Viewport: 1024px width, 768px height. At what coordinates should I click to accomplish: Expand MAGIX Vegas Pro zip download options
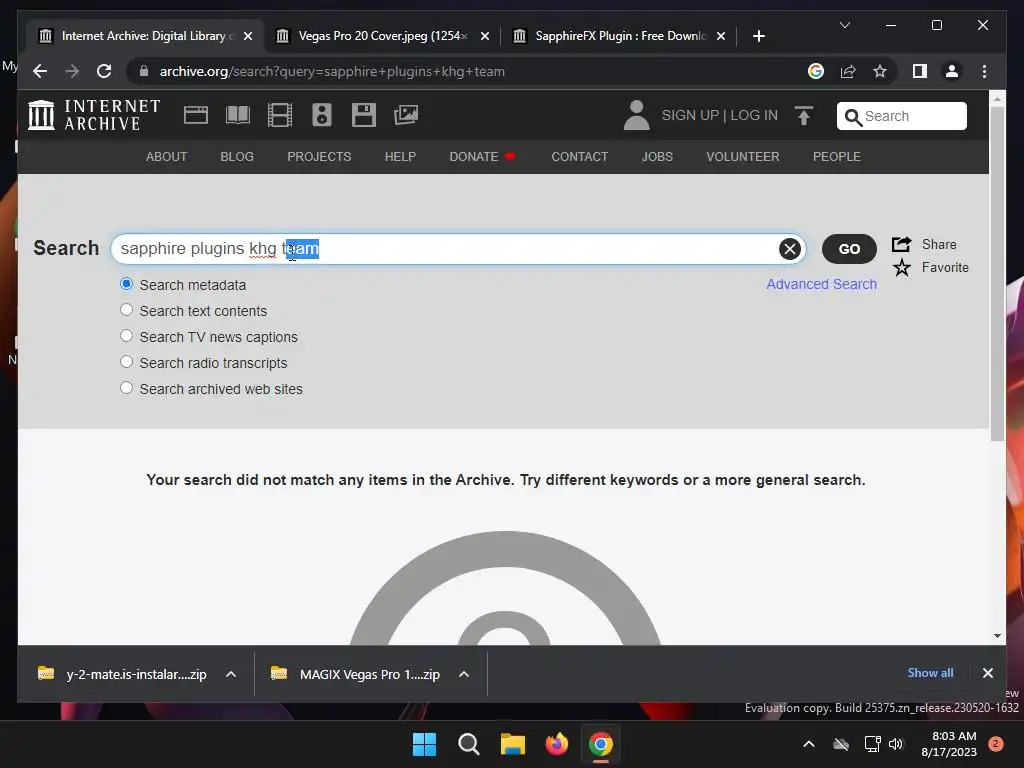464,674
